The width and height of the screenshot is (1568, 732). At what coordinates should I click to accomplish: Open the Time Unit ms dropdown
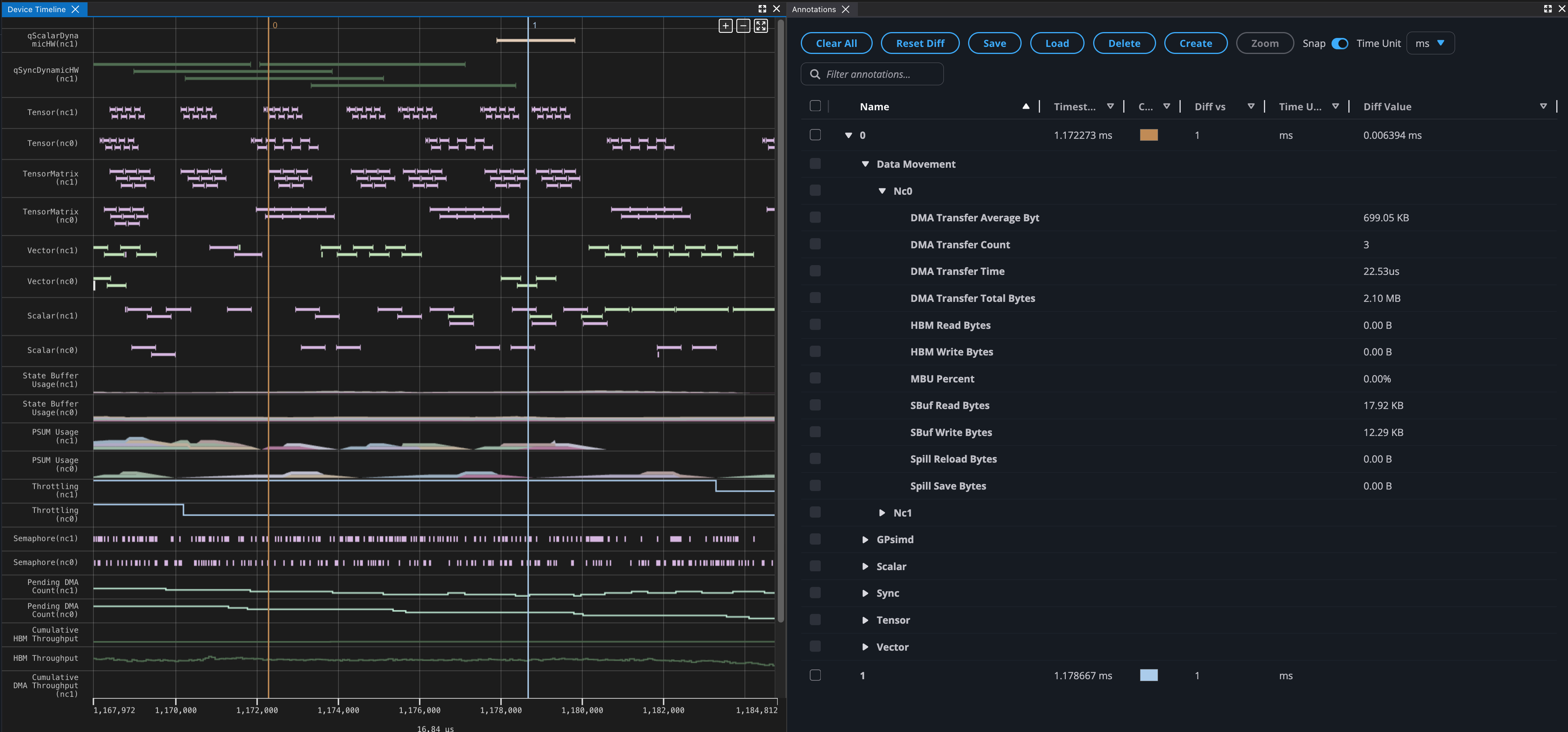point(1430,43)
